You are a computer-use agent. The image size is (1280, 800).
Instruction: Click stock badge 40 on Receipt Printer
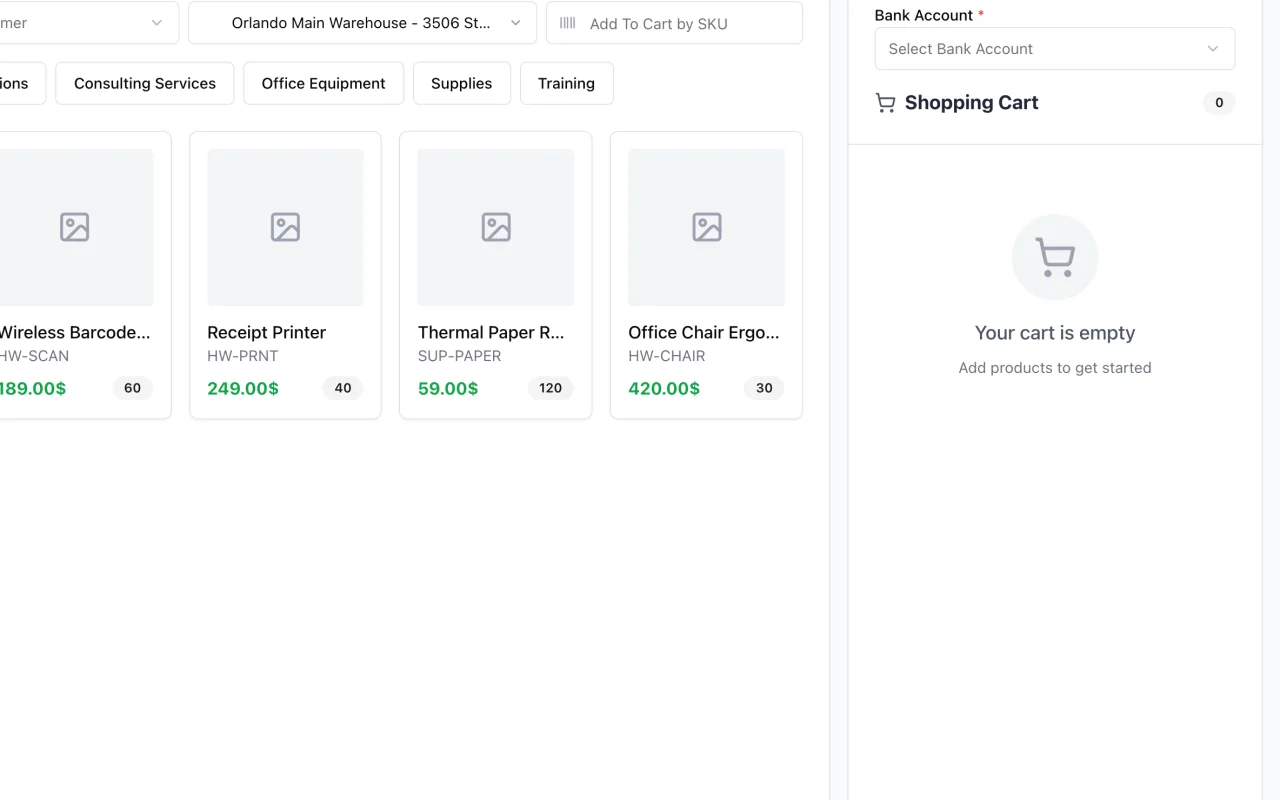(343, 388)
